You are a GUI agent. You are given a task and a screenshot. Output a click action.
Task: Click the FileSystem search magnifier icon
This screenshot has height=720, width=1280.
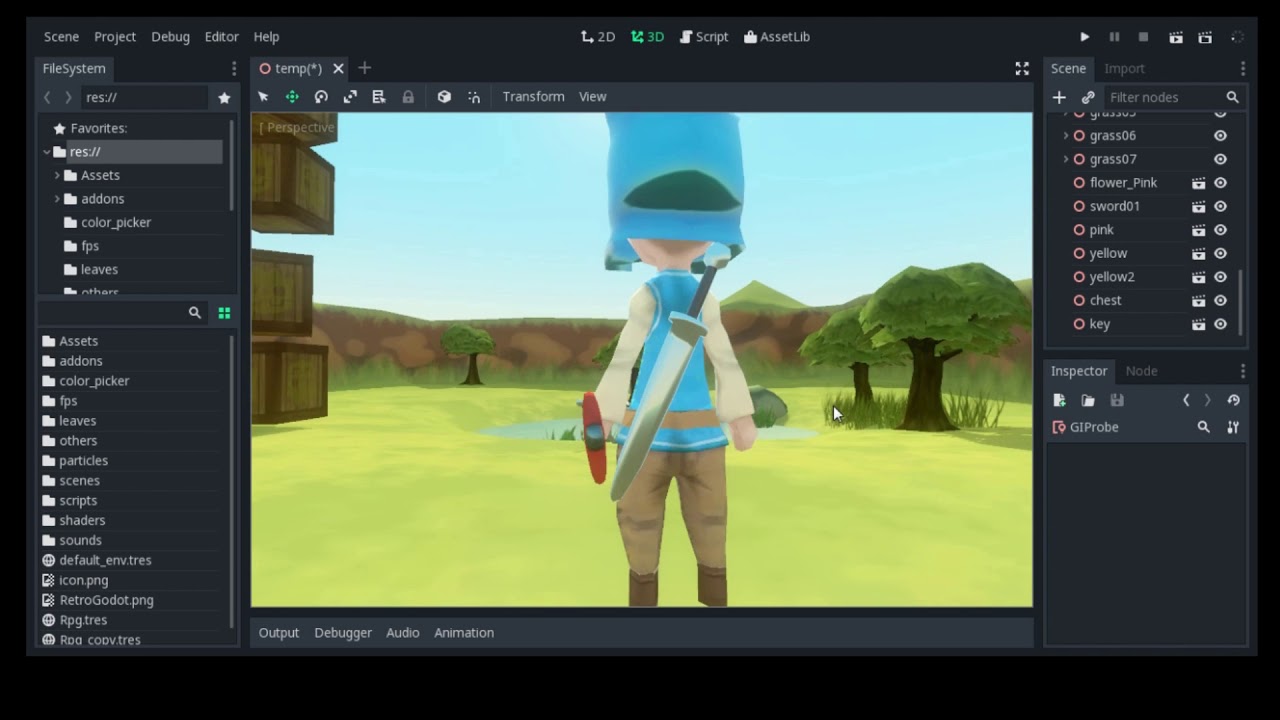pos(195,313)
